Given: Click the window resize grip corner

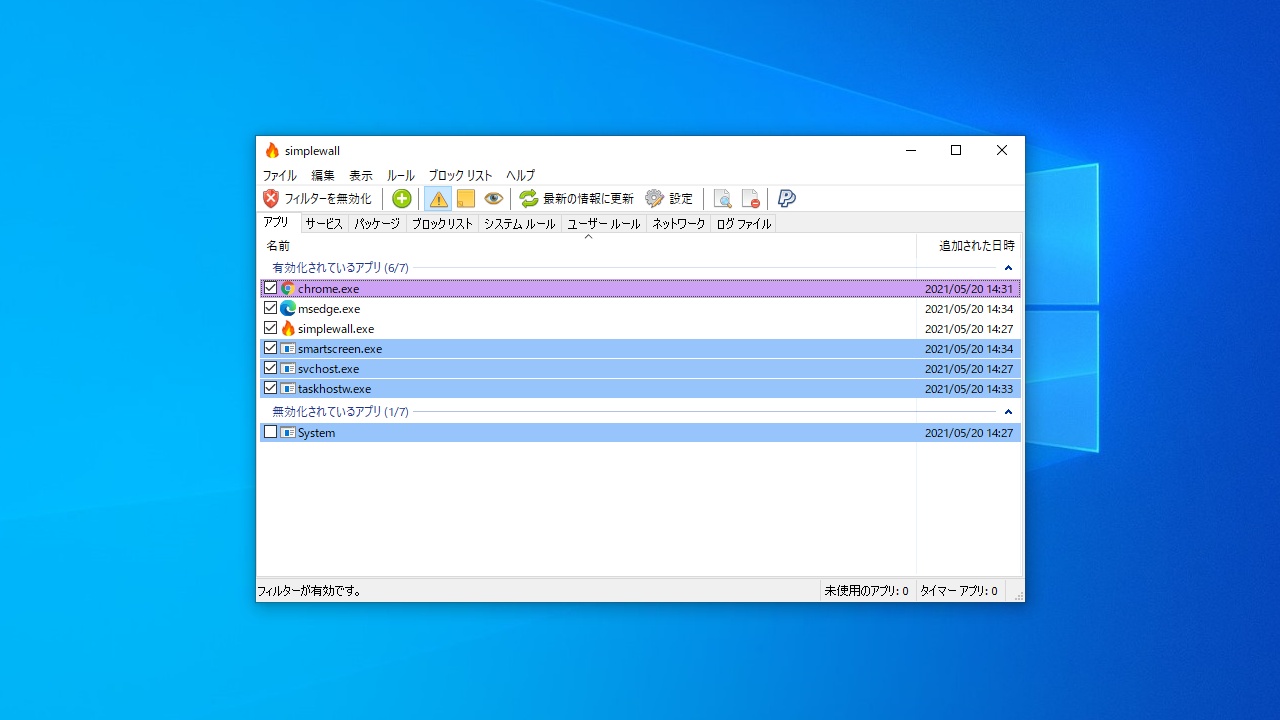Looking at the screenshot, I should [x=1018, y=595].
